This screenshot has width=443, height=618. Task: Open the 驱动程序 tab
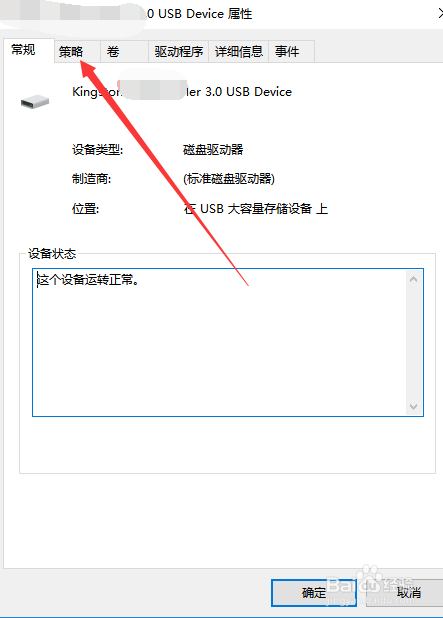pos(179,51)
